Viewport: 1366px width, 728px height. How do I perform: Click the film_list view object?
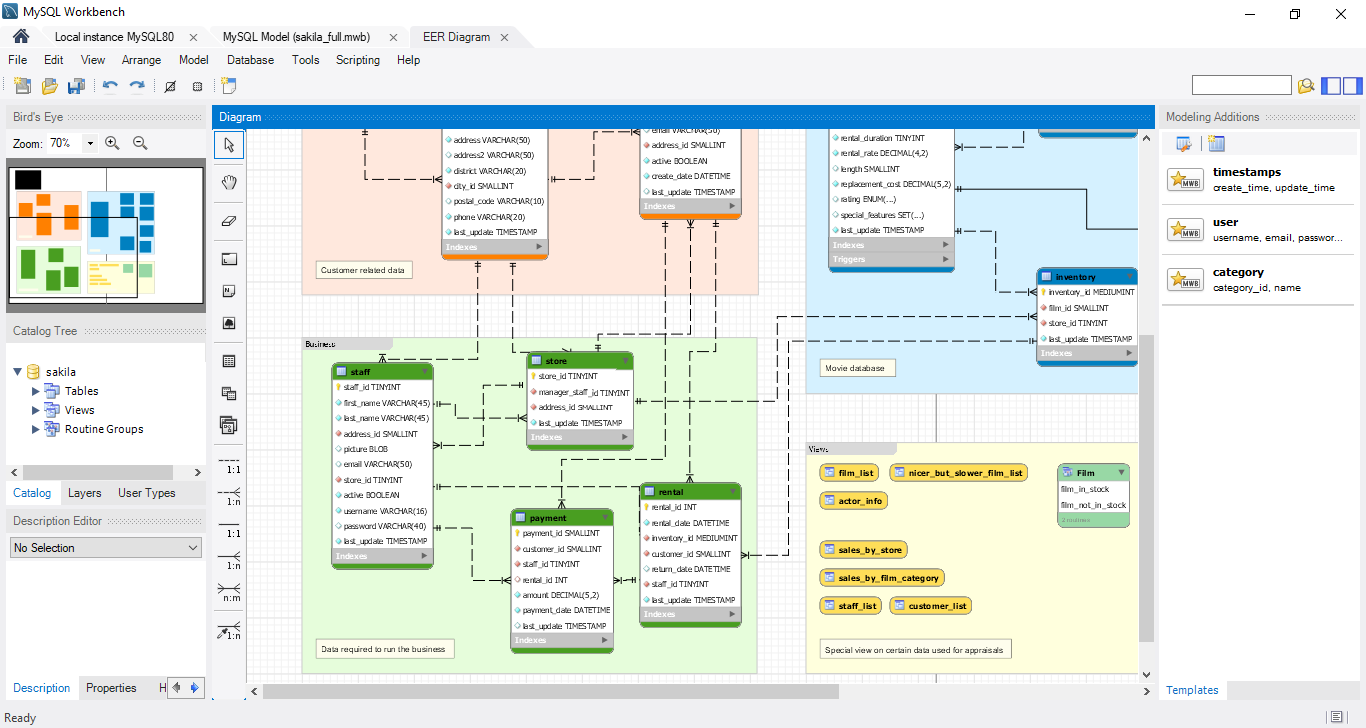click(x=848, y=473)
